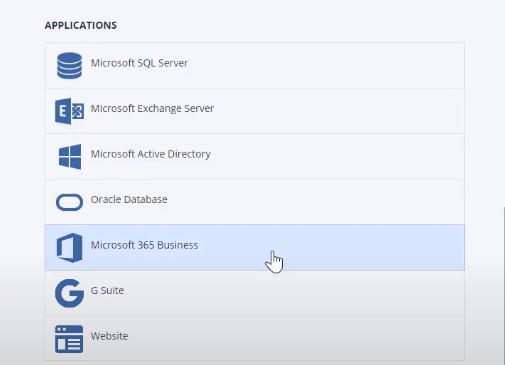Choose Microsoft 365 Business text

[x=145, y=245]
